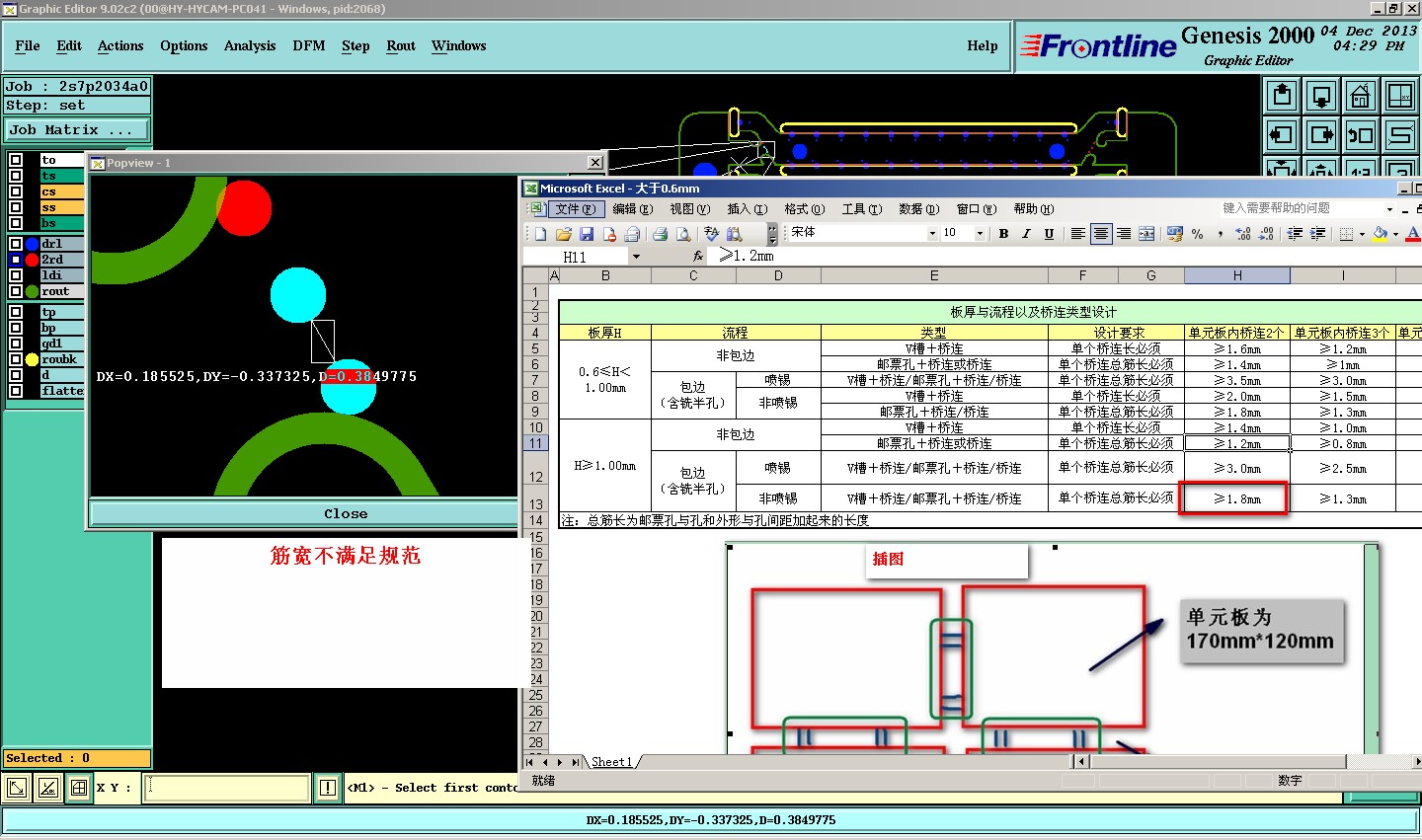Align cell text left in Excel
Screen dimensions: 1422x840
(x=1077, y=234)
